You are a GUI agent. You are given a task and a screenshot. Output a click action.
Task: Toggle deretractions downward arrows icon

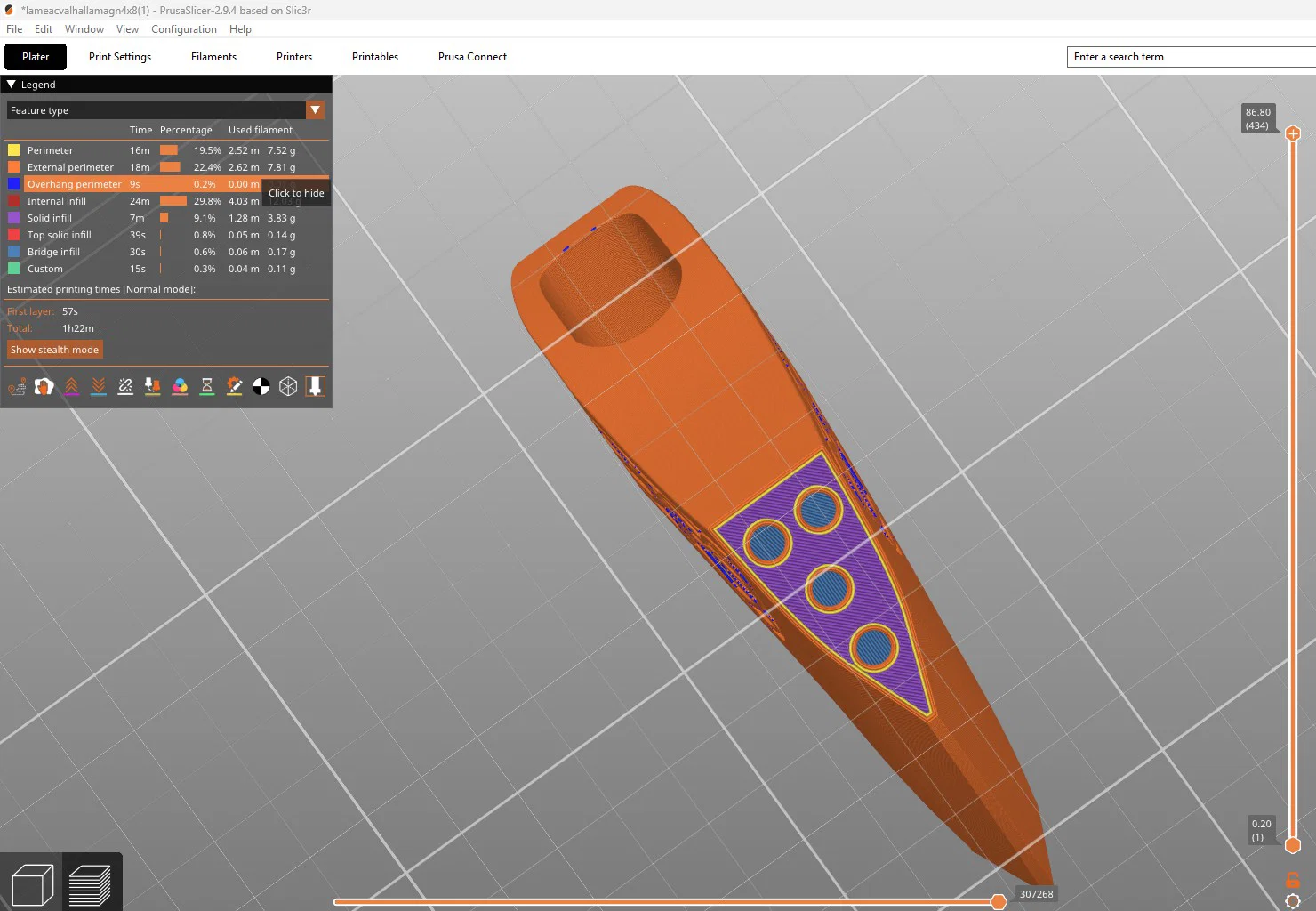tap(99, 386)
